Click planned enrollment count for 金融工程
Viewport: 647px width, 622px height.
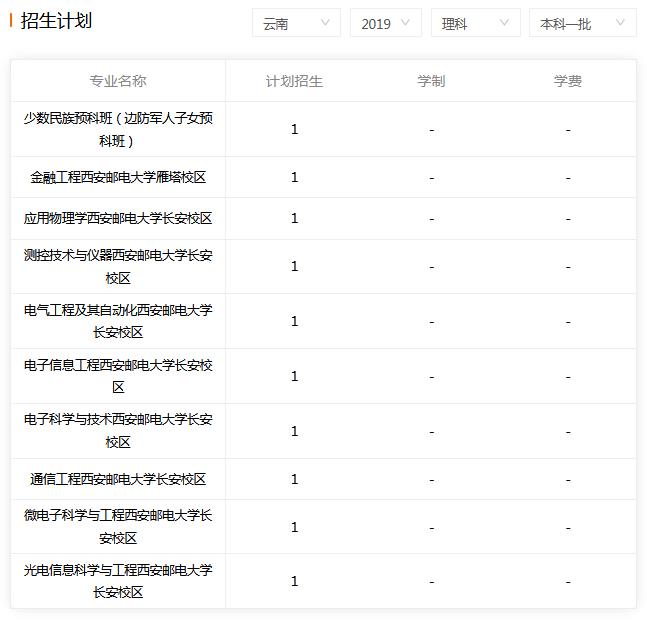pyautogui.click(x=294, y=177)
